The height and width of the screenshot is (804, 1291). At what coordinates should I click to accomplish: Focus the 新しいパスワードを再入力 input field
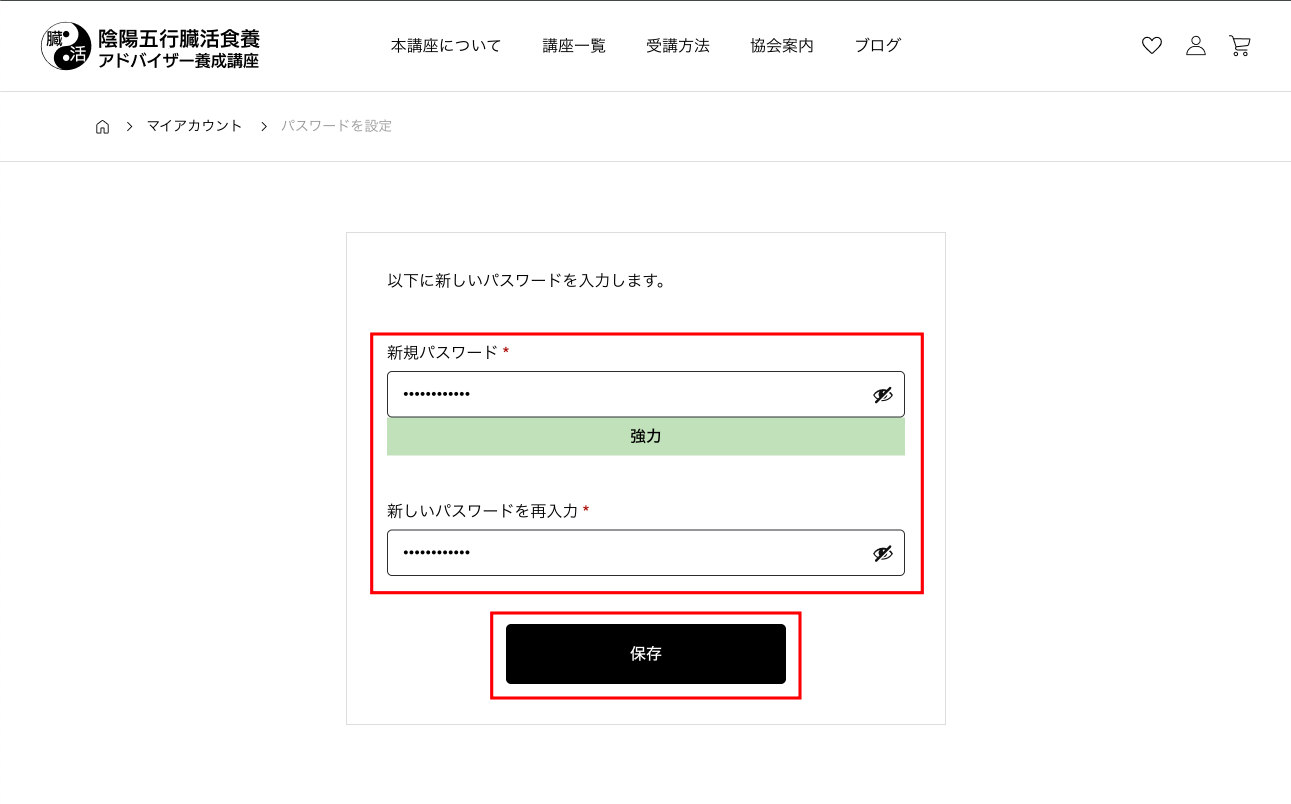point(646,553)
